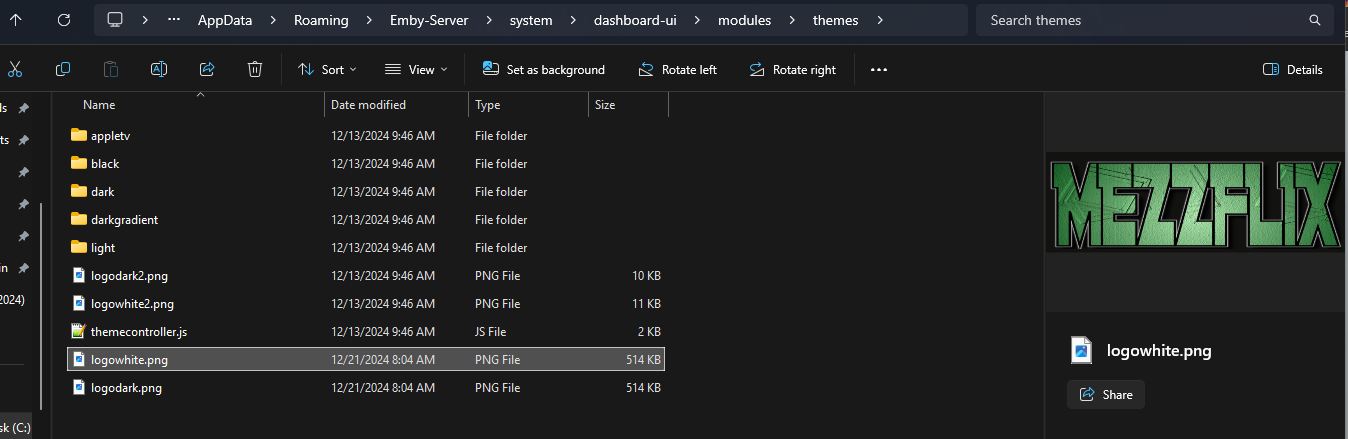Open the See more toolbar options
This screenshot has height=439, width=1348.
coord(879,69)
